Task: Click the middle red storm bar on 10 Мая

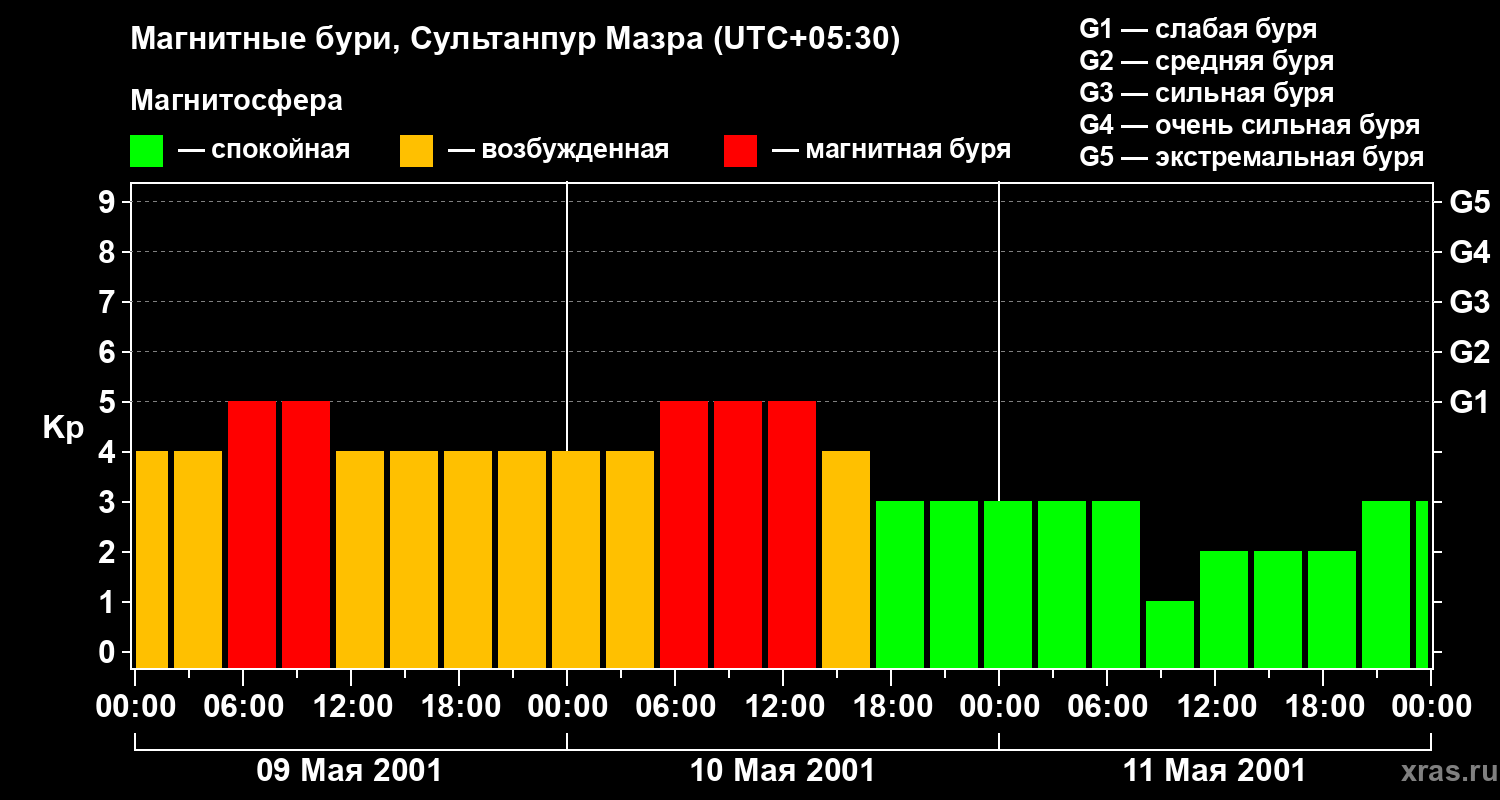Action: [738, 534]
